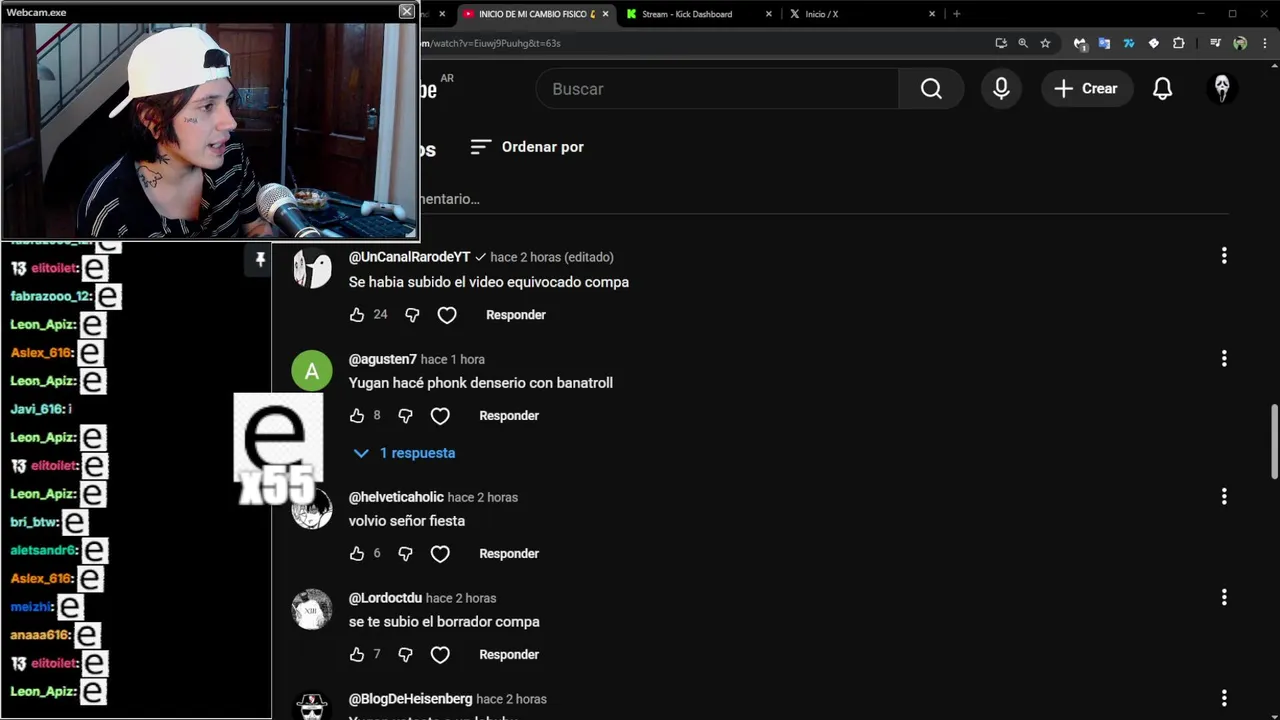The height and width of the screenshot is (720, 1280).
Task: Click the zoom magnifier in the address bar
Action: coord(1023,43)
